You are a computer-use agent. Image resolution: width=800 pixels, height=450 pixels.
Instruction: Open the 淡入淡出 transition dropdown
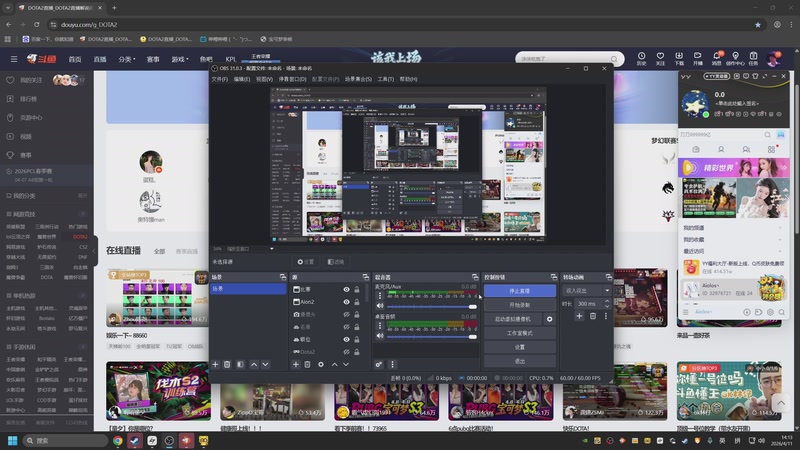point(585,290)
